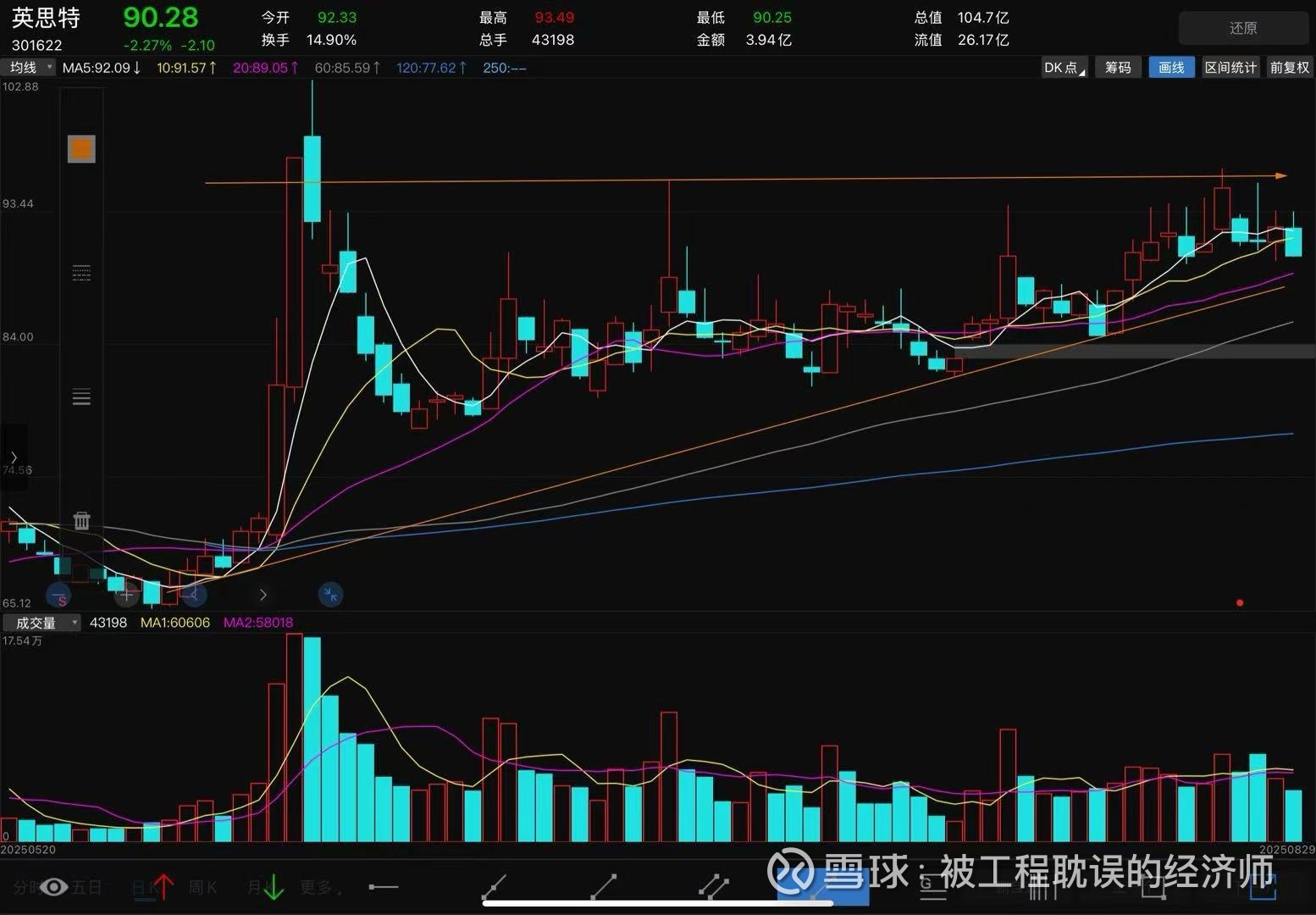This screenshot has height=915, width=1316.
Task: Click the red dot event marker
Action: coord(1240,603)
